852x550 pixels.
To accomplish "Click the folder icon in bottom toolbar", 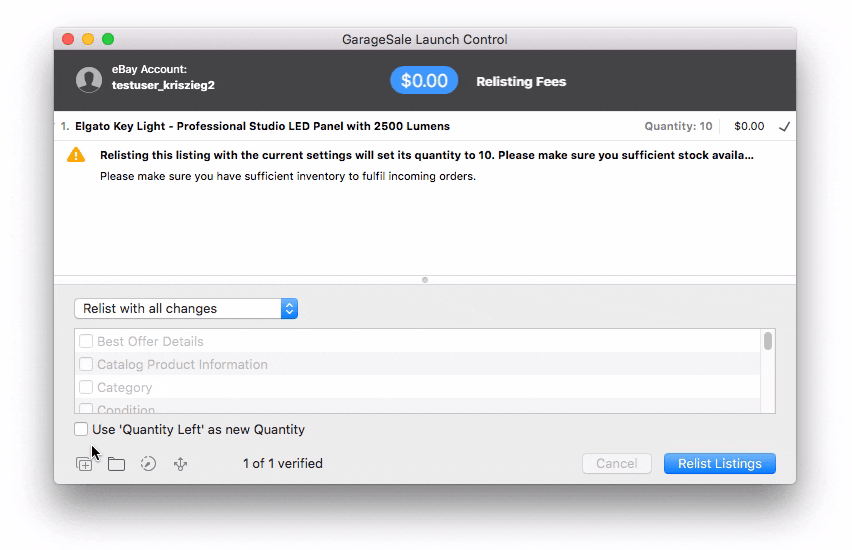I will 117,464.
